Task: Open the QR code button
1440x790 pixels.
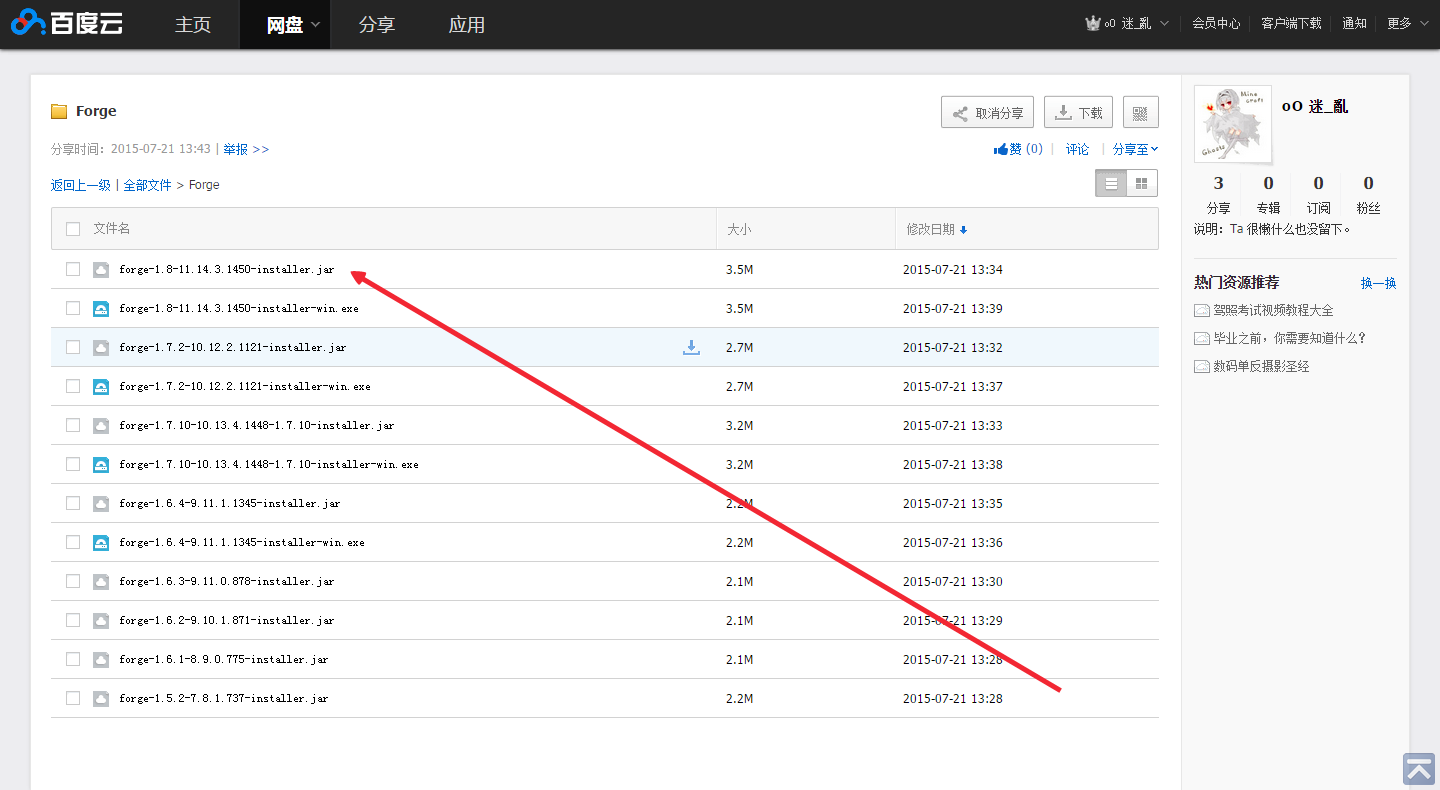Action: click(x=1140, y=113)
